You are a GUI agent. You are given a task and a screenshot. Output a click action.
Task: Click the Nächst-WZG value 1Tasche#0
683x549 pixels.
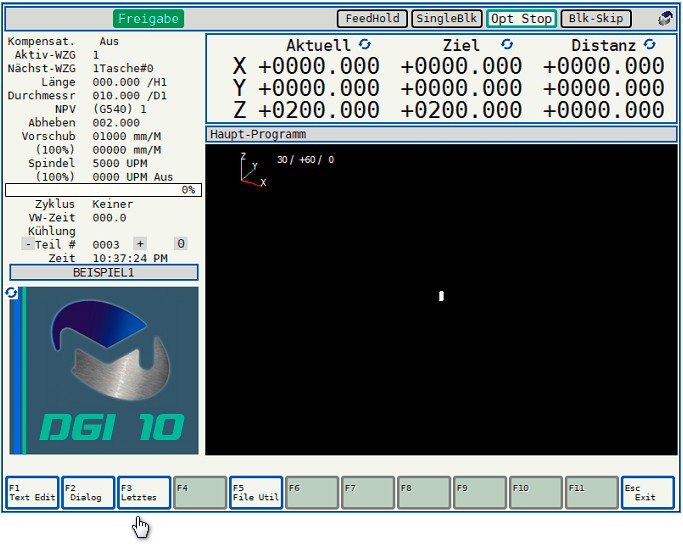tap(123, 68)
